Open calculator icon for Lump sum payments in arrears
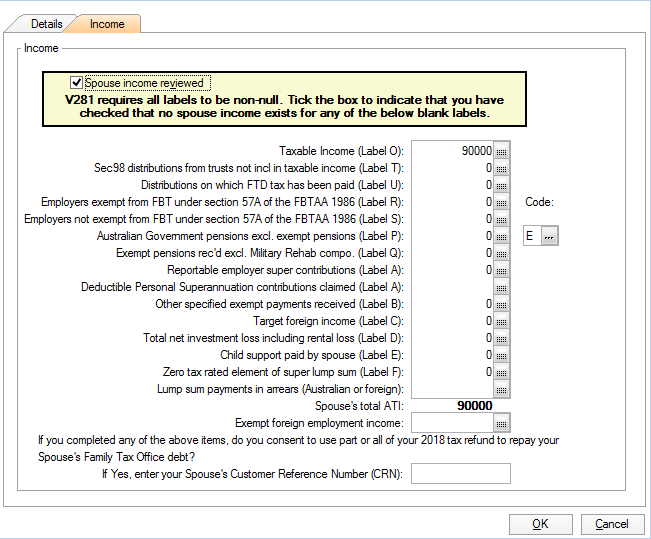 (x=502, y=389)
